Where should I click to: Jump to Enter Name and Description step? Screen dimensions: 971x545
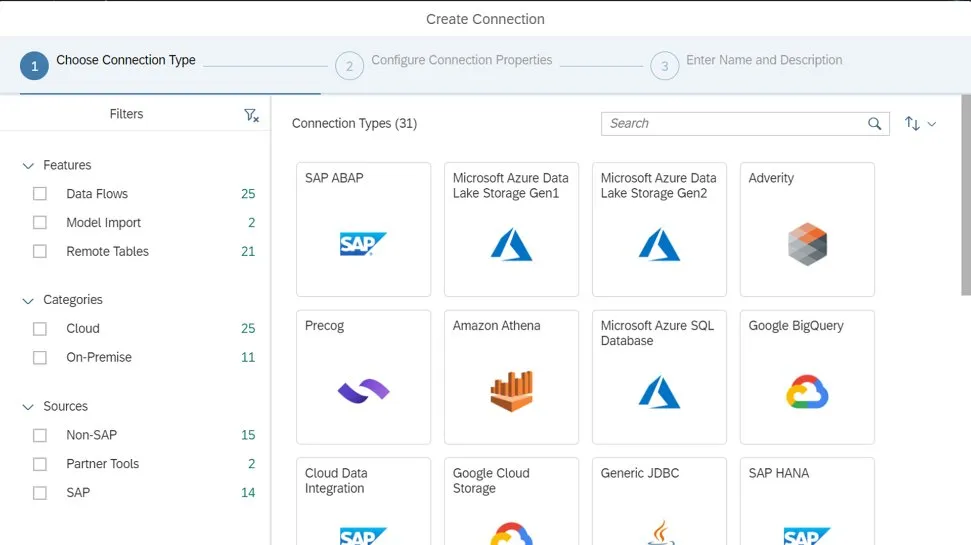pos(664,66)
